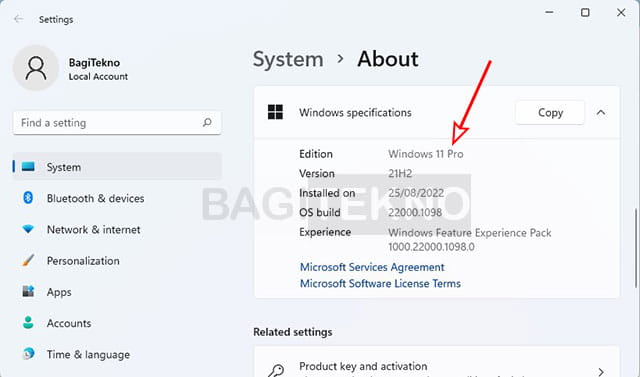Open Microsoft Services Agreement link
640x377 pixels.
pos(372,267)
